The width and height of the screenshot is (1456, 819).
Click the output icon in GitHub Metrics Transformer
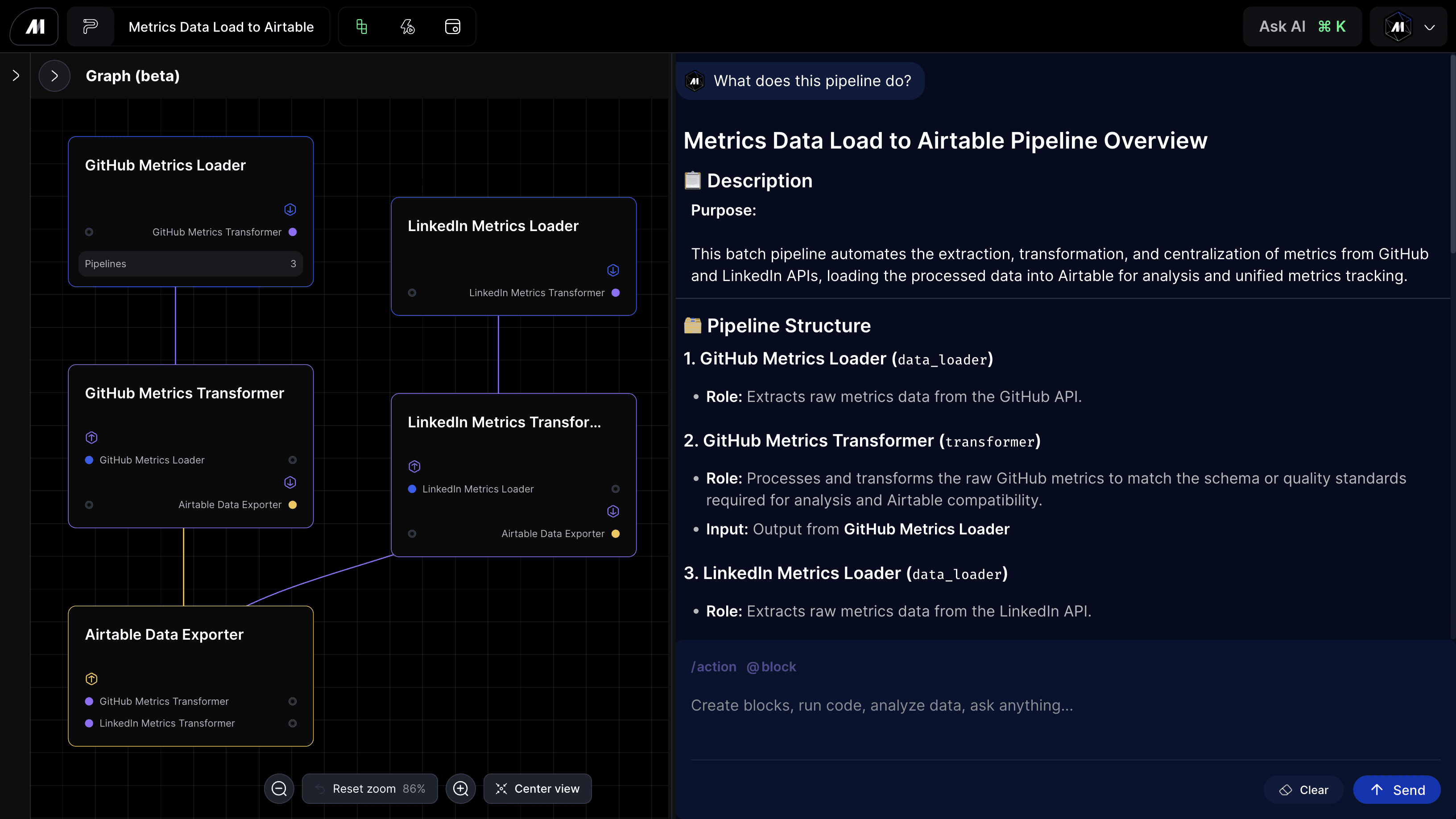[x=290, y=482]
